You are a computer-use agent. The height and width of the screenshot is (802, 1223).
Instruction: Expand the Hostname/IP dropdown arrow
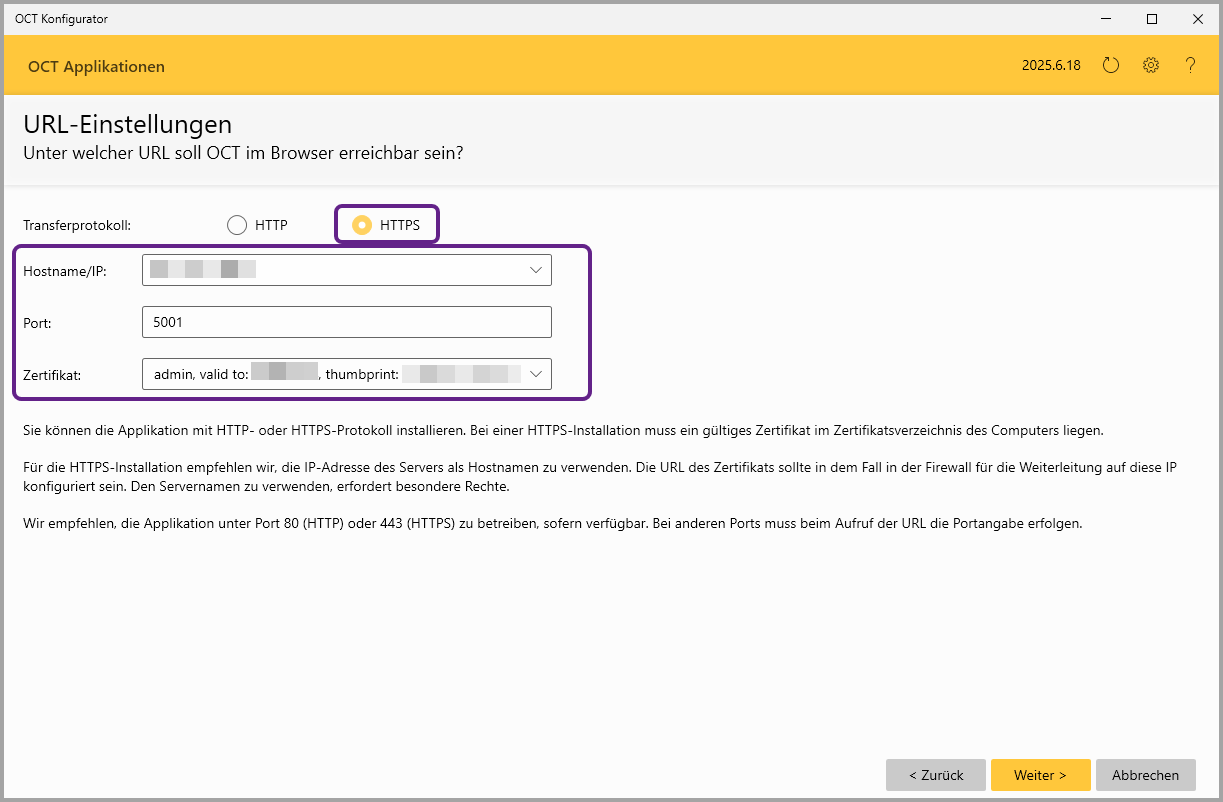[536, 270]
